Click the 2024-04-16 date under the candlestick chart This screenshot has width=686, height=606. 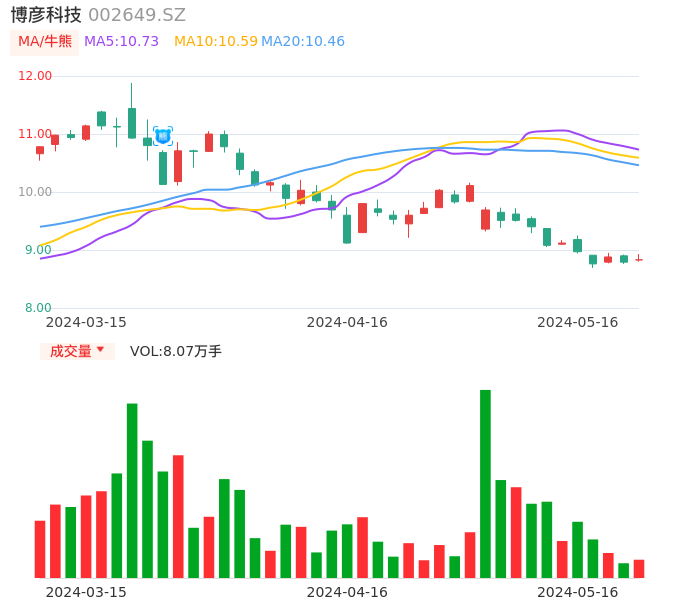click(347, 322)
